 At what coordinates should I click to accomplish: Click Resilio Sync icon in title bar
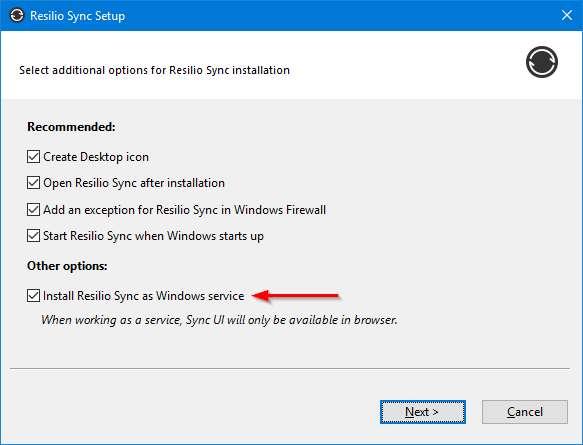pos(17,16)
